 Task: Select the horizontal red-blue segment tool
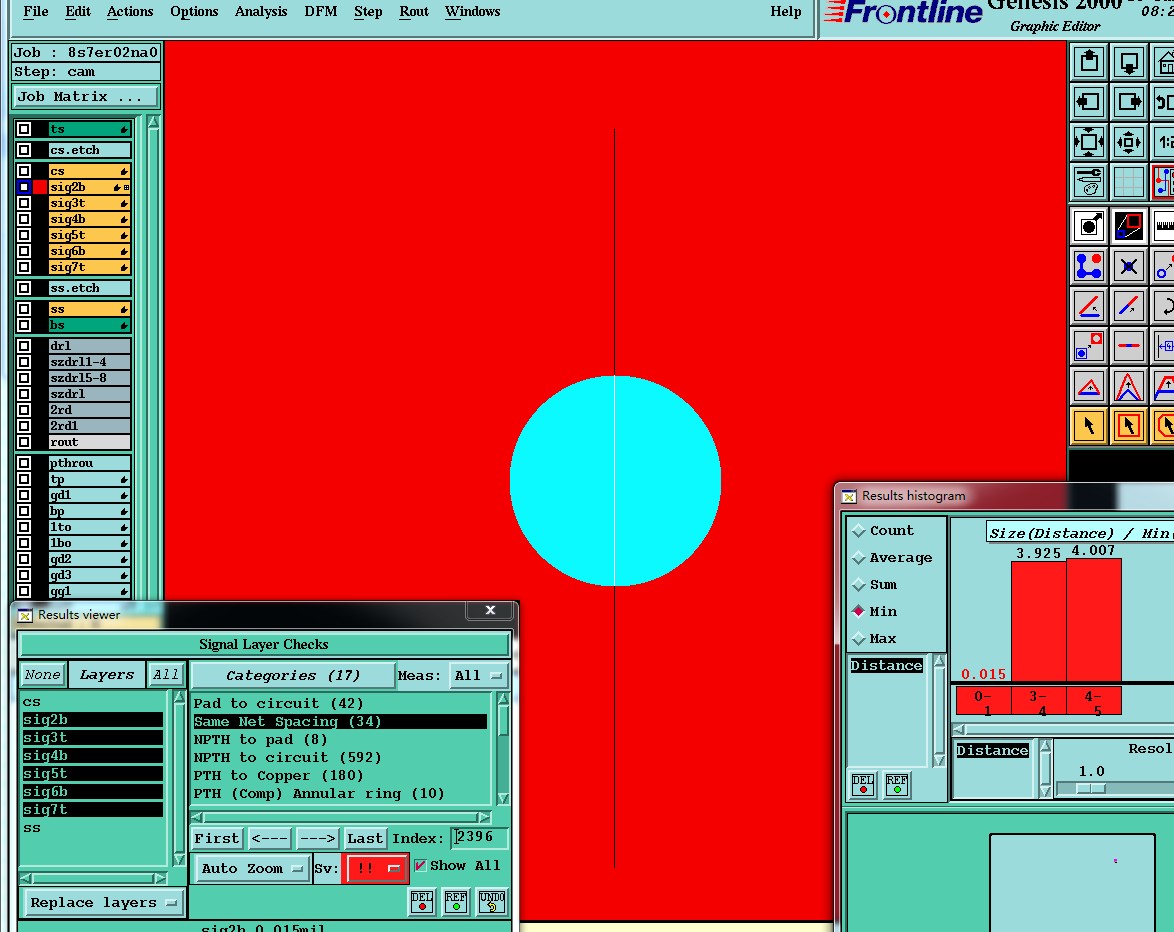[x=1128, y=346]
